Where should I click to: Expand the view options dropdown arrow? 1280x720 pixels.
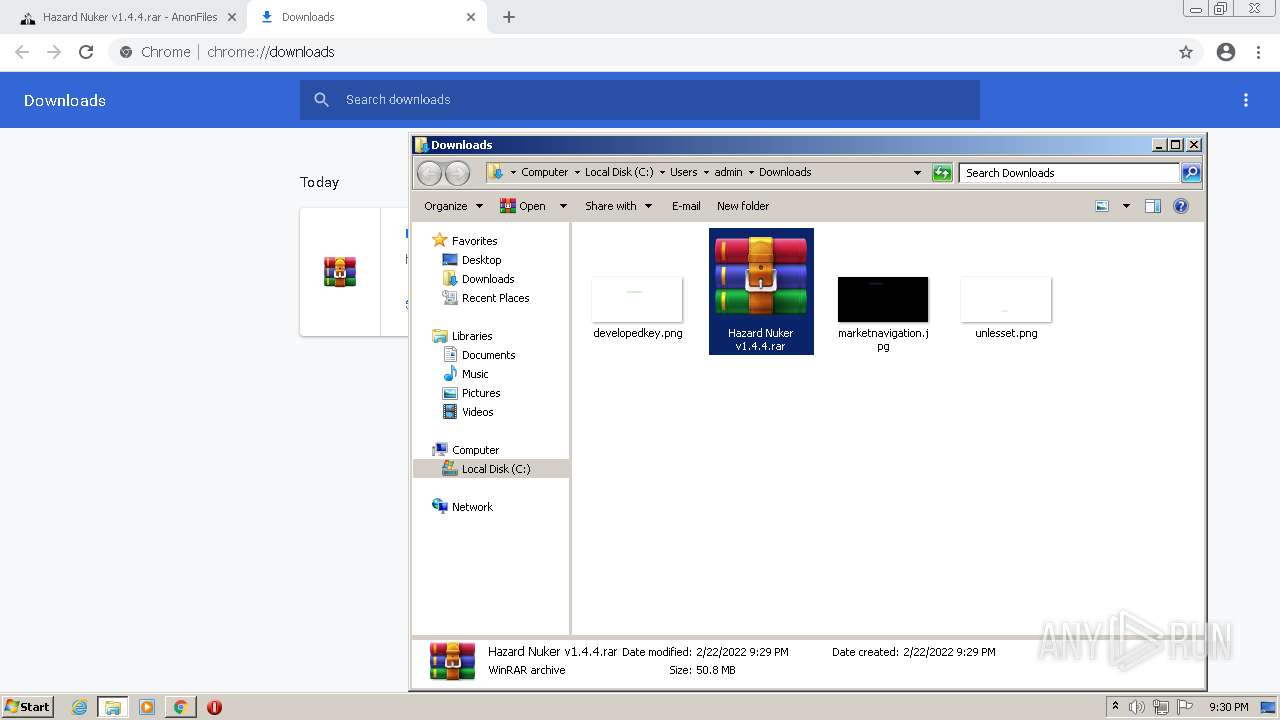click(1126, 206)
